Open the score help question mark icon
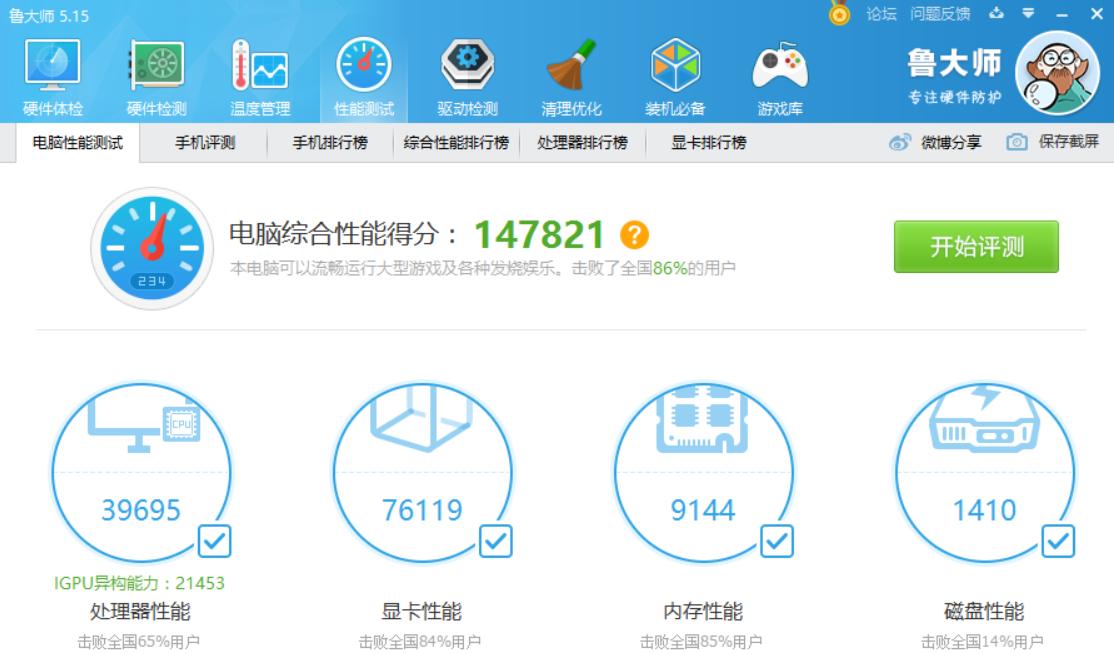Image resolution: width=1114 pixels, height=654 pixels. [x=637, y=236]
